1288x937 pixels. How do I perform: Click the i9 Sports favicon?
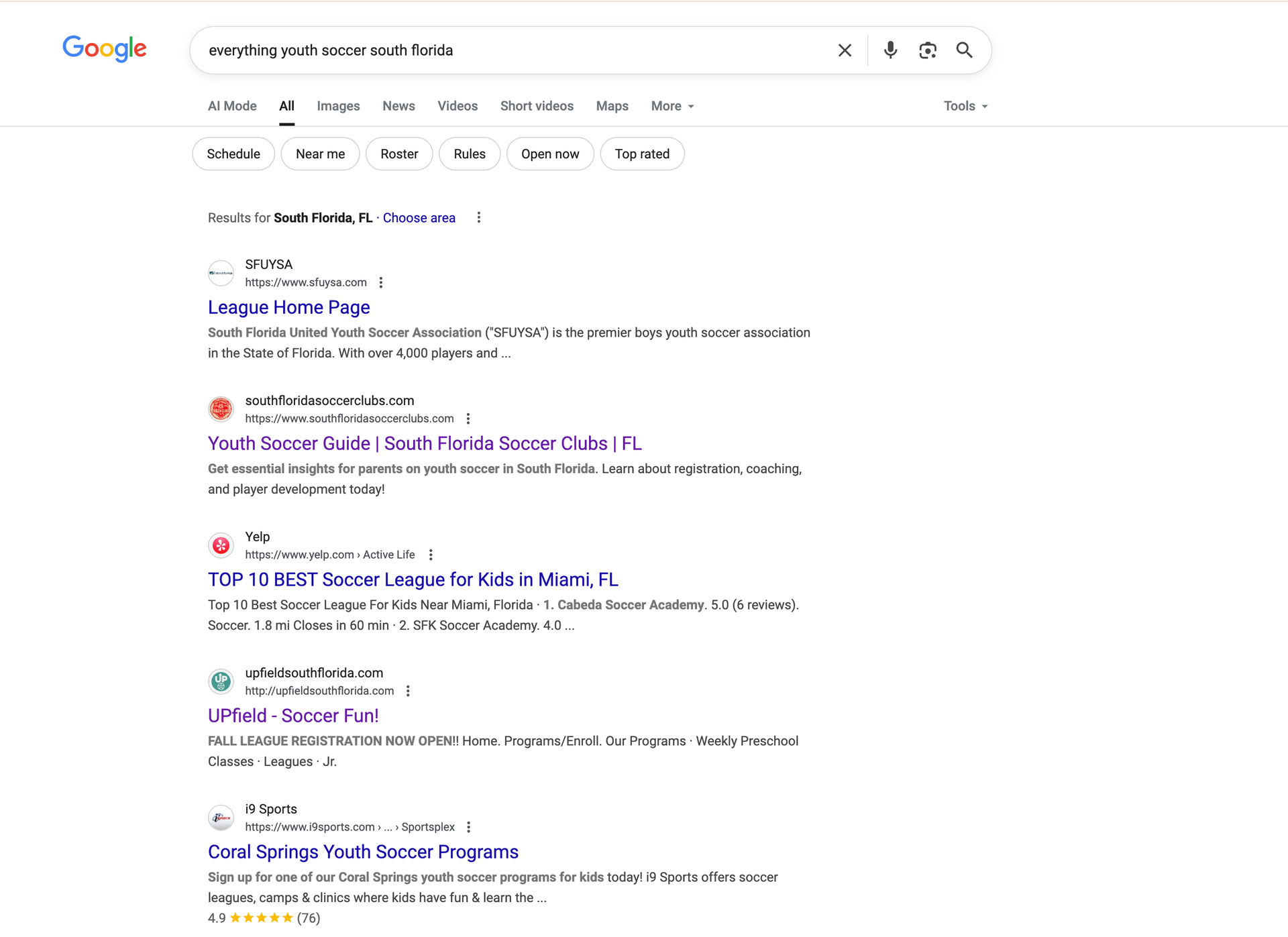point(221,818)
